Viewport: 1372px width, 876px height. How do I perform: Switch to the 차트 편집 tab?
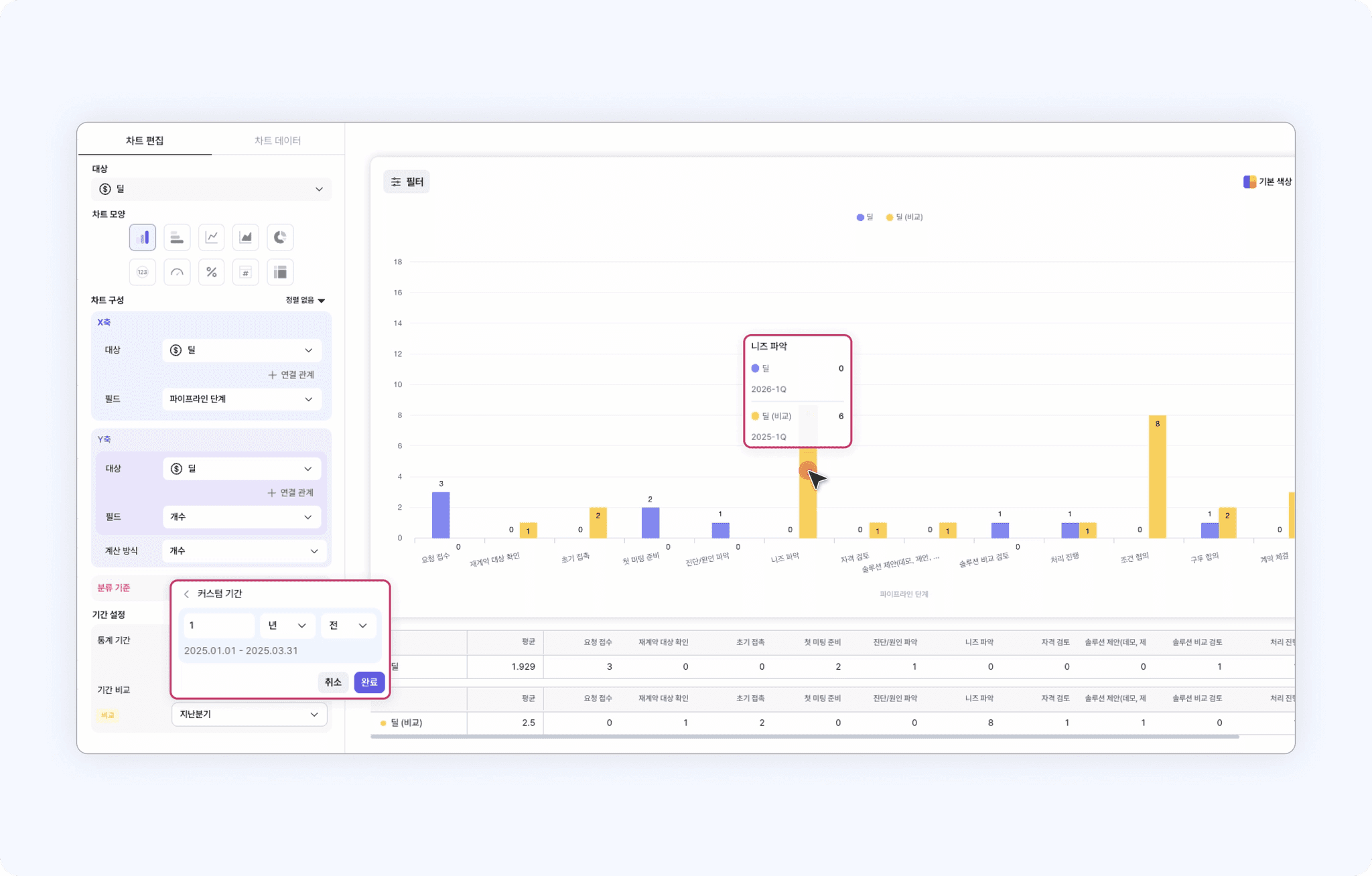145,141
